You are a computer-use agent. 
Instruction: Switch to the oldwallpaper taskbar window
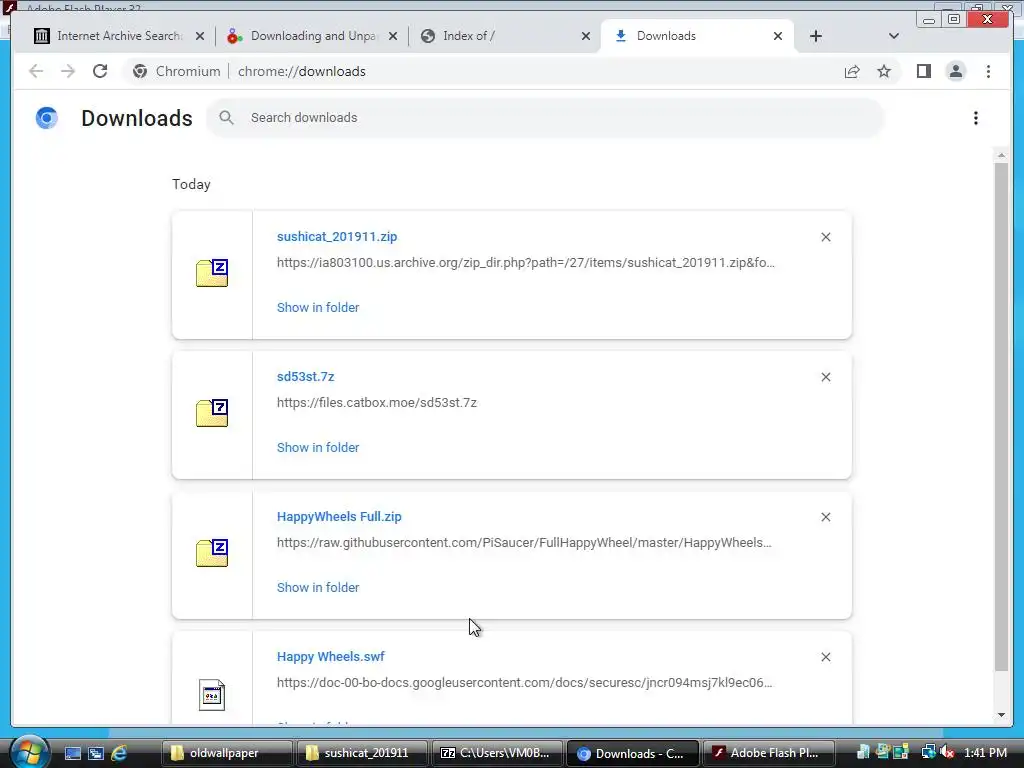227,753
